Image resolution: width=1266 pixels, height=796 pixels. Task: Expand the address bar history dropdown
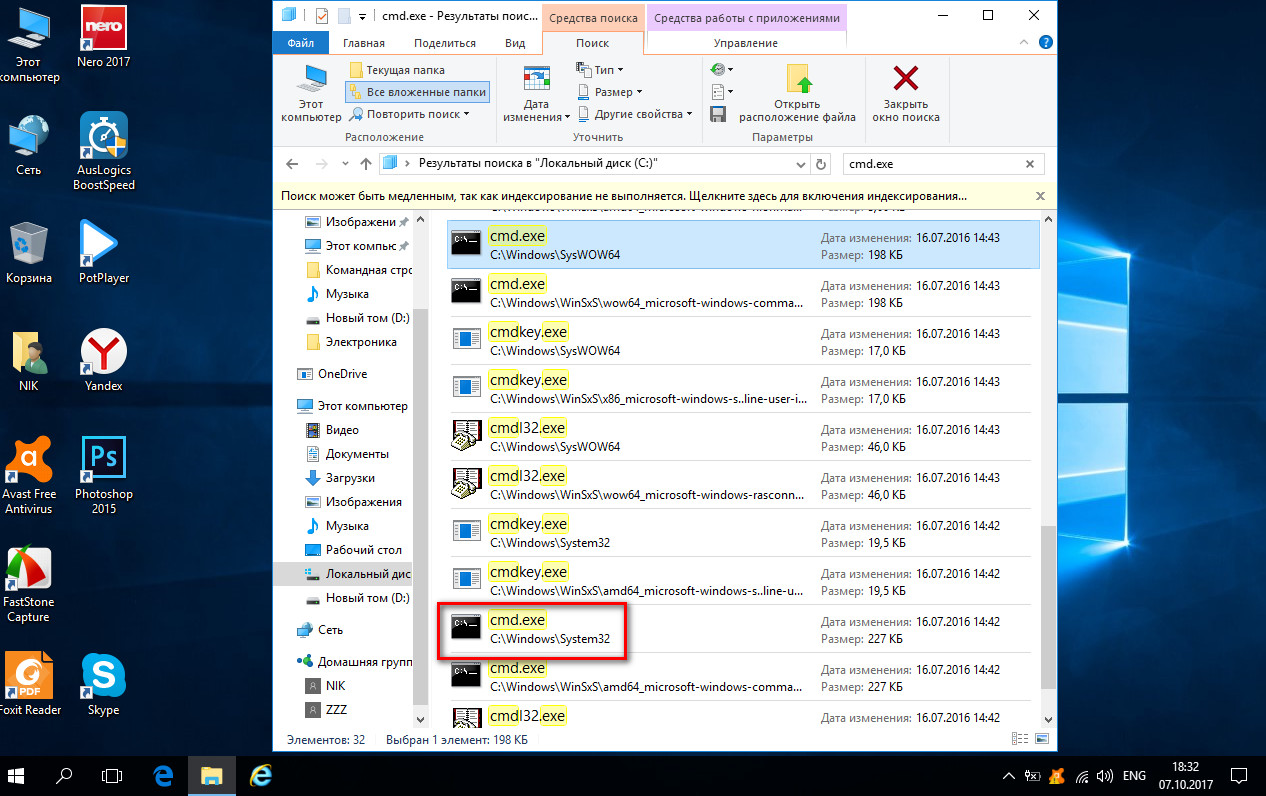[x=800, y=164]
